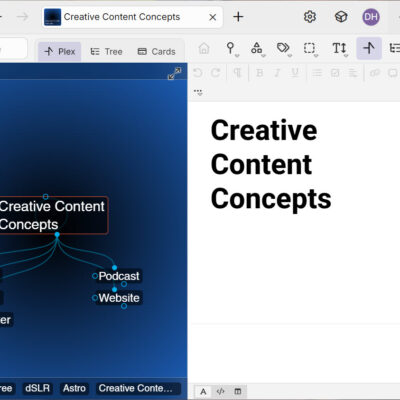Select the Podcast thought

(x=119, y=276)
